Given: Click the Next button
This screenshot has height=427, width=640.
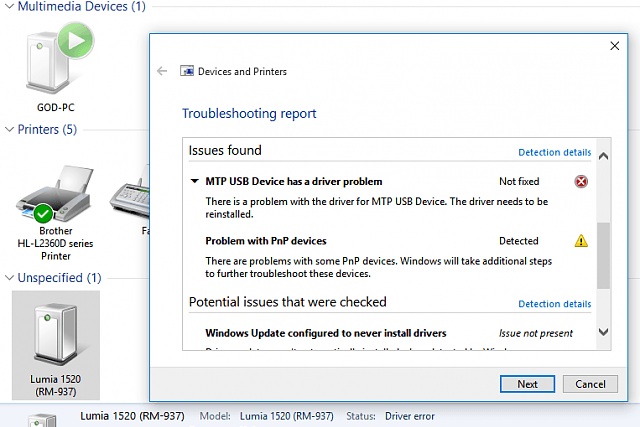Looking at the screenshot, I should [x=527, y=384].
